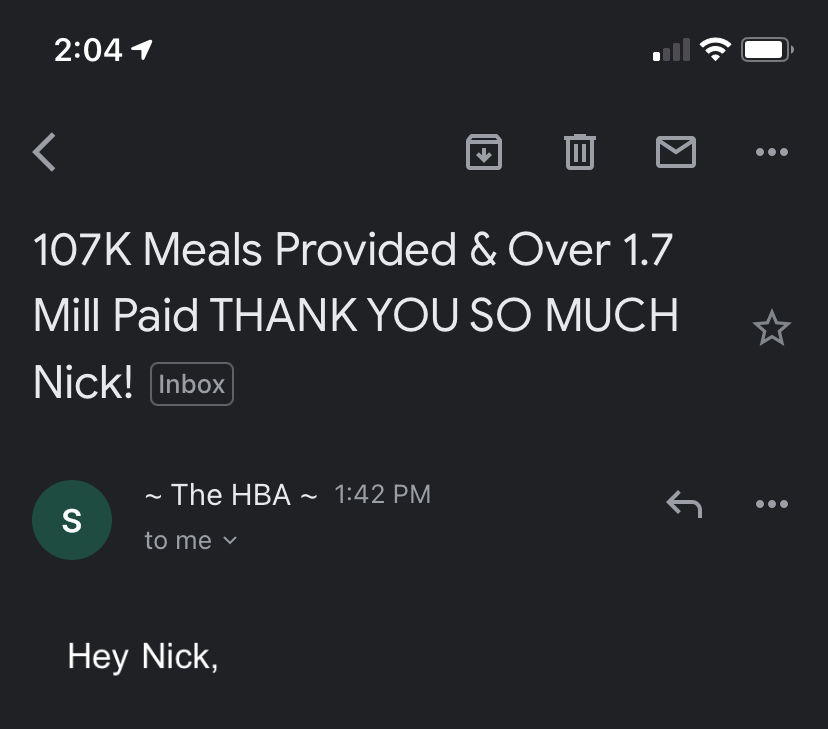This screenshot has width=828, height=729.
Task: Open the sender avatar circle with letter S
Action: click(72, 520)
